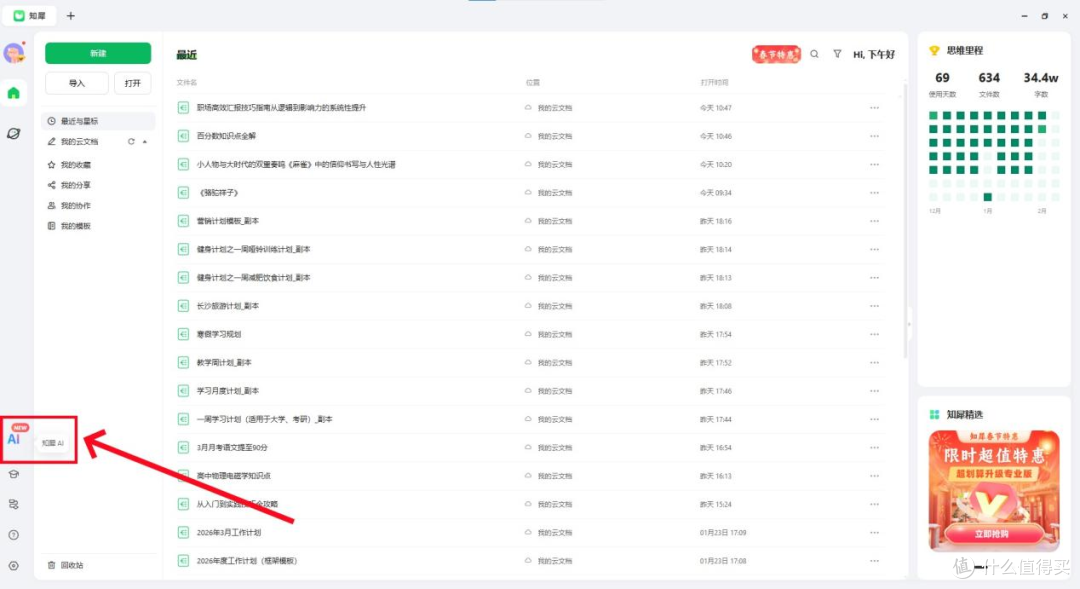The height and width of the screenshot is (589, 1080).
Task: Click the file list vertical scrollbar
Action: (904, 220)
